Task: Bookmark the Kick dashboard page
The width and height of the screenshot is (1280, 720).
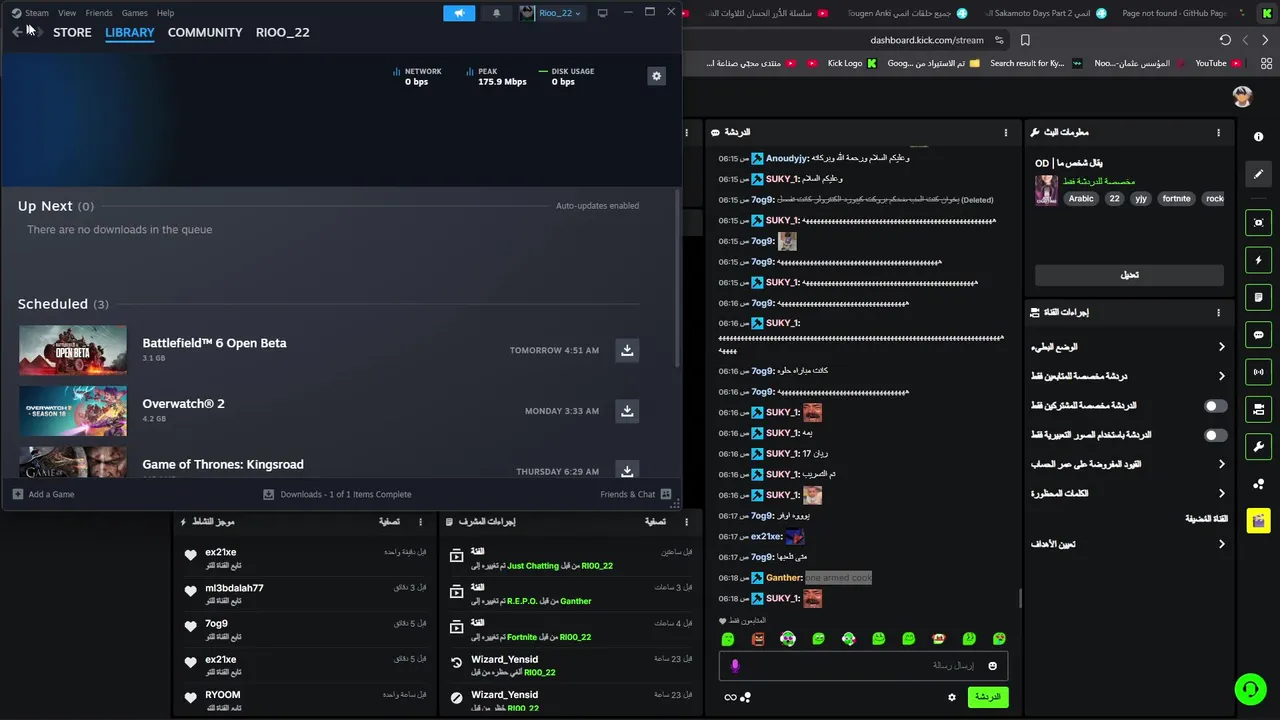Action: click(x=1025, y=40)
